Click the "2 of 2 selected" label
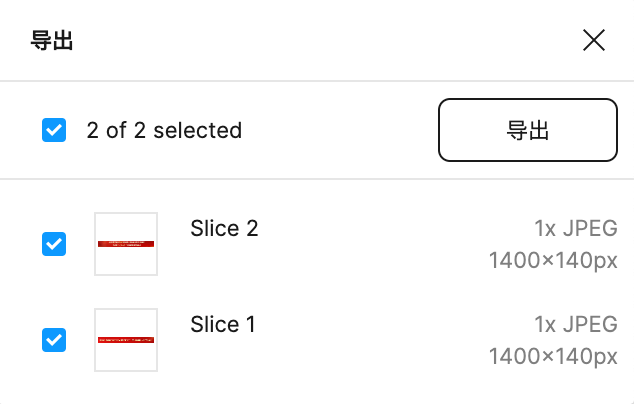The image size is (634, 404). 164,130
